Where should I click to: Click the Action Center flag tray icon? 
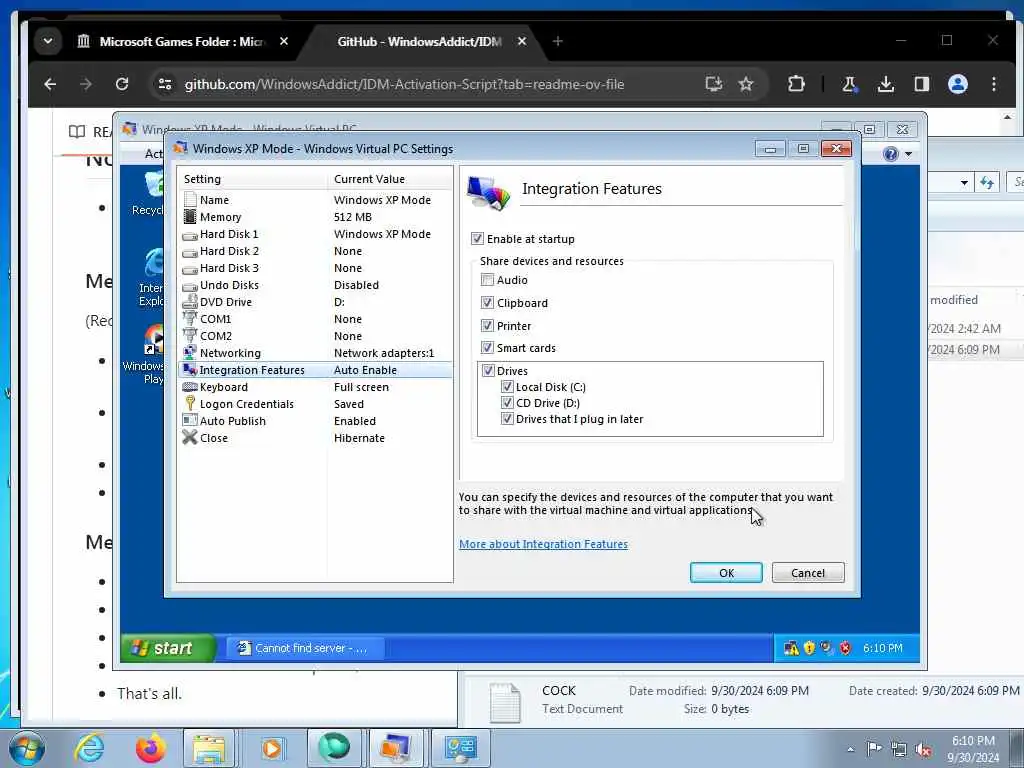pos(874,749)
